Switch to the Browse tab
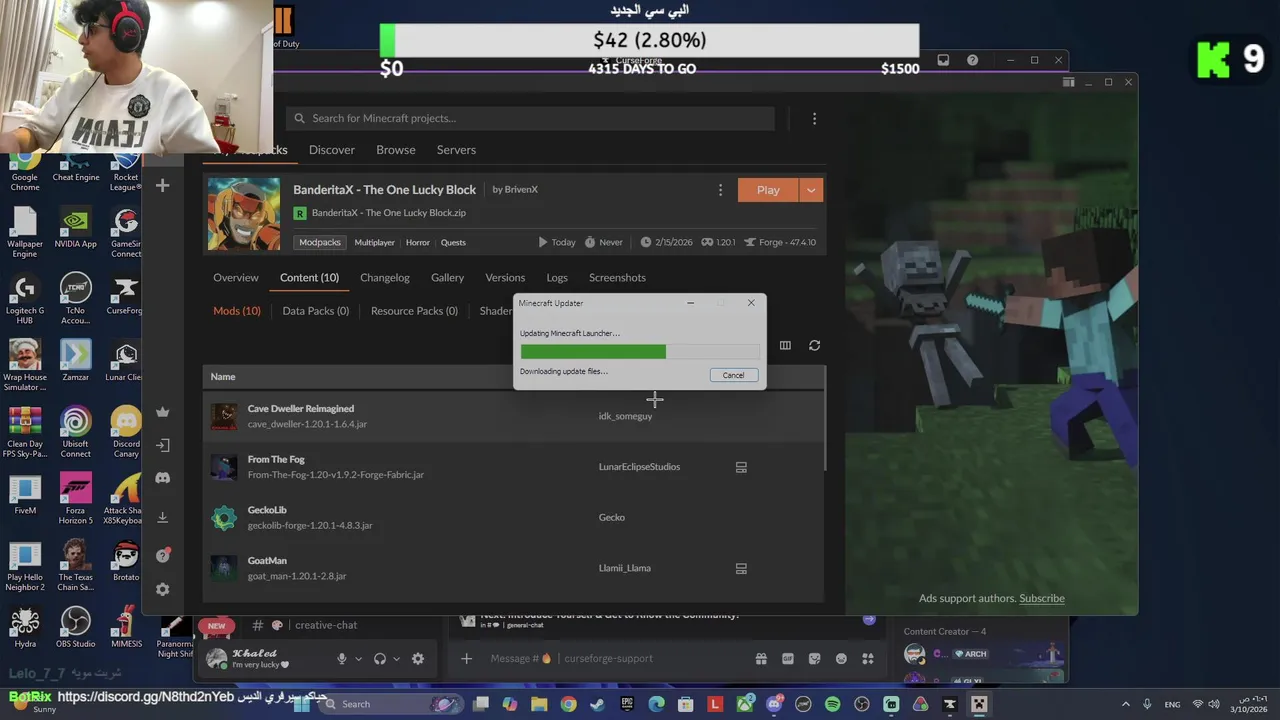1280x720 pixels. [396, 150]
